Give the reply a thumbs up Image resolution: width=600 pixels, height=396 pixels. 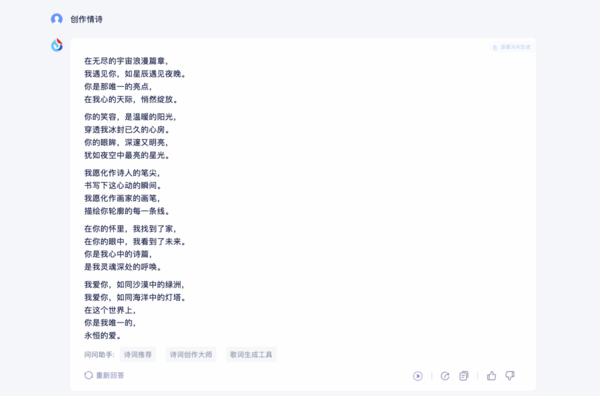tap(492, 376)
